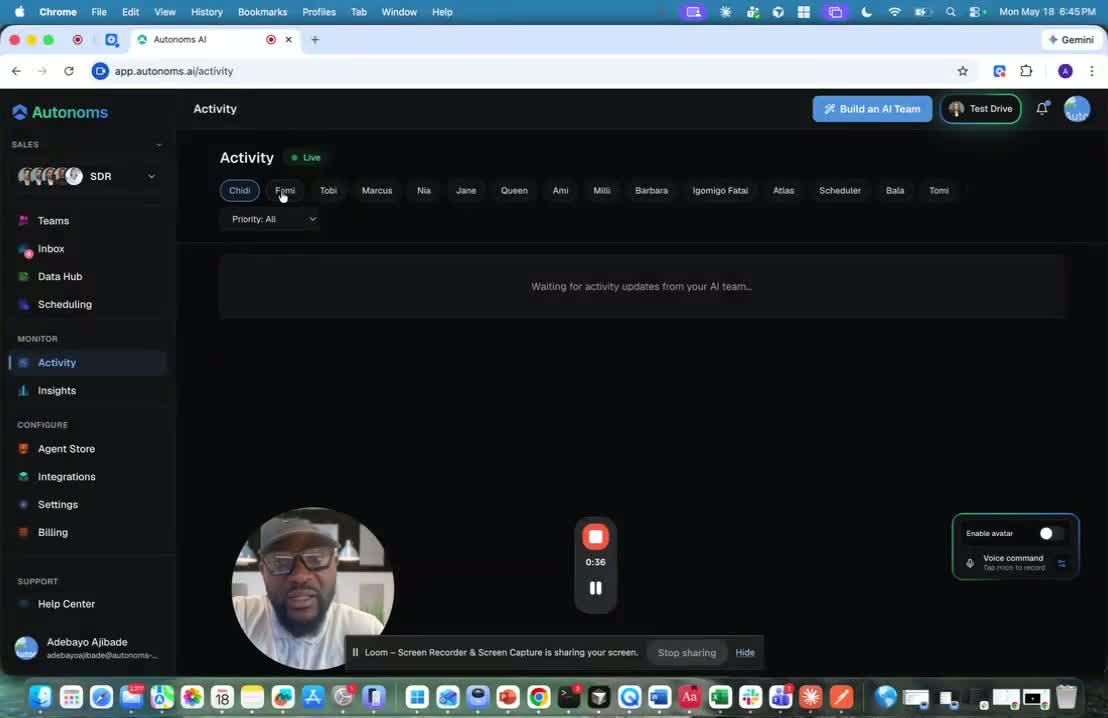Select the Tomi agent filter
Viewport: 1108px width, 718px height.
[938, 190]
